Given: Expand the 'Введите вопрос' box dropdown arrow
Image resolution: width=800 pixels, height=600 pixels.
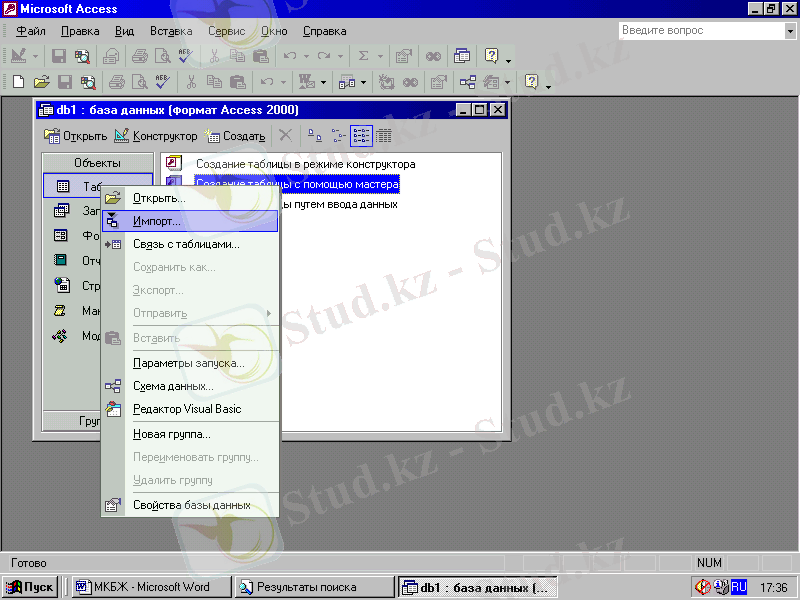Looking at the screenshot, I should (x=790, y=31).
